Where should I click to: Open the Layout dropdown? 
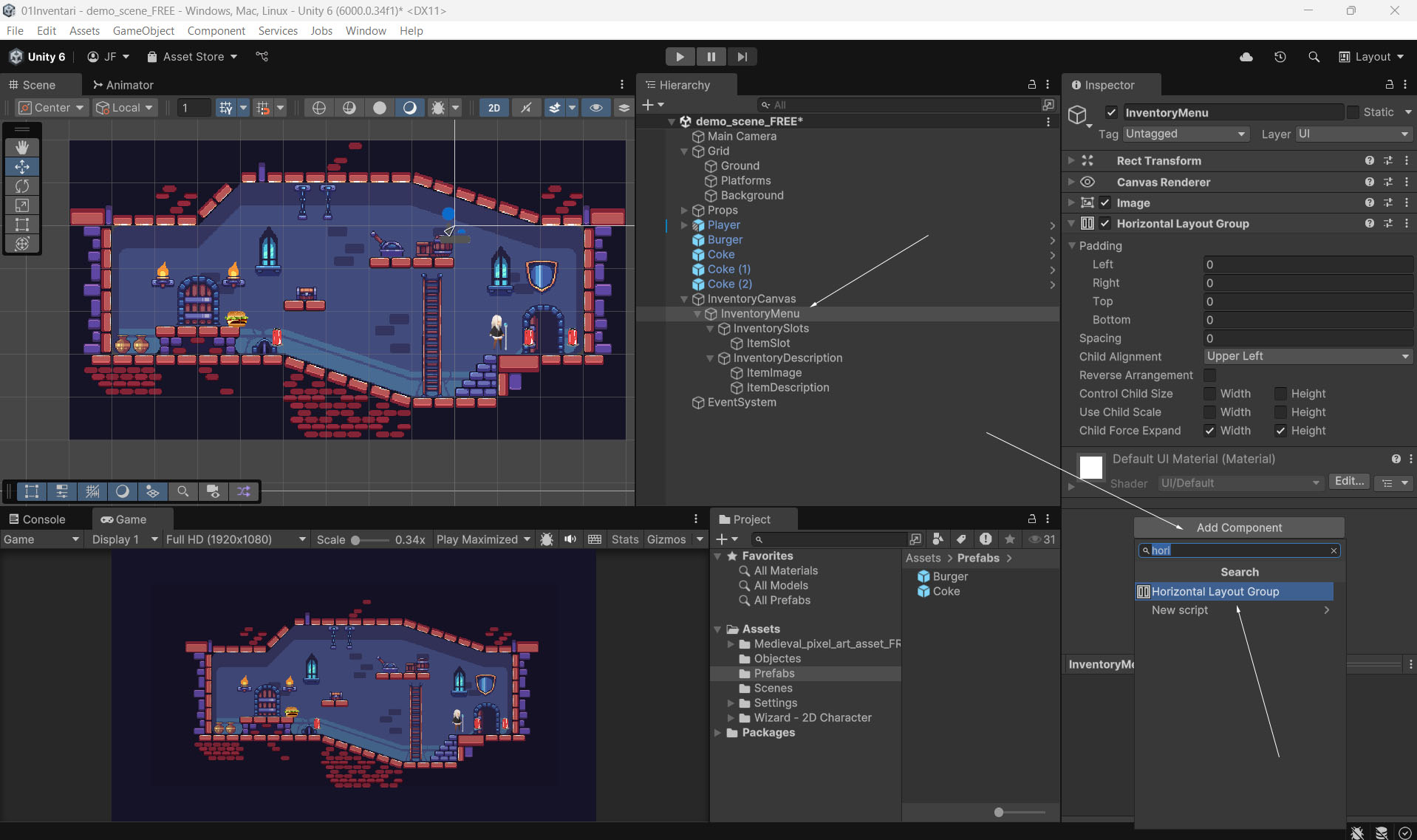pyautogui.click(x=1371, y=57)
